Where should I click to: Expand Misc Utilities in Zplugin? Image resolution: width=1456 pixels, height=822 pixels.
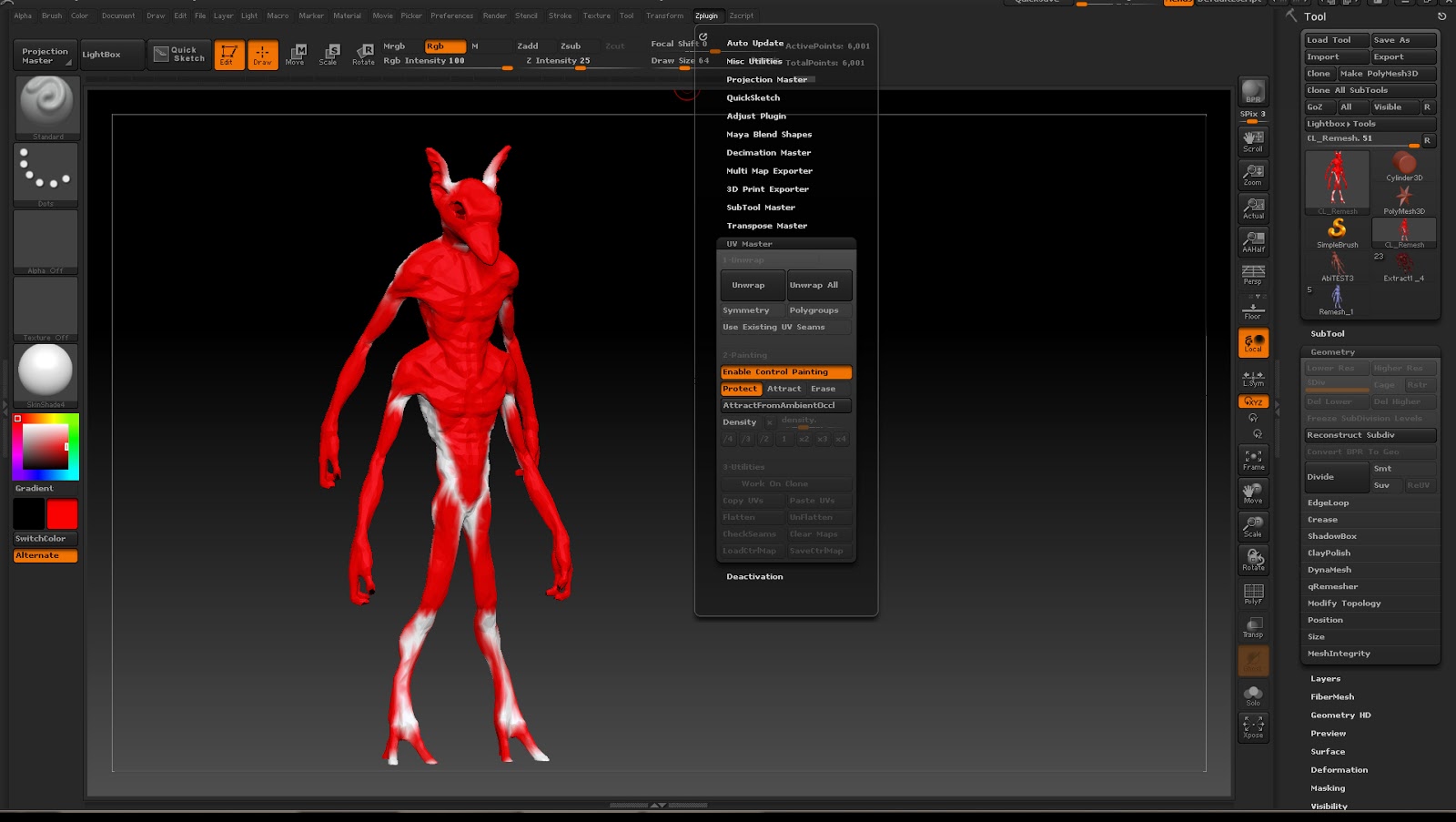[x=753, y=62]
